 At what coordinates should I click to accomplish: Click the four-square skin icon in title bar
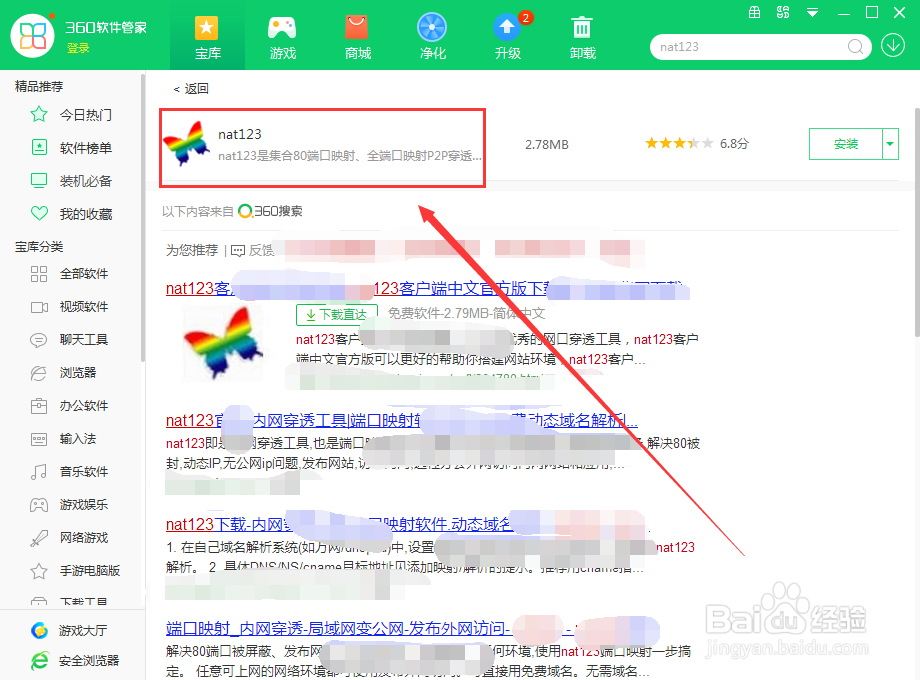(x=783, y=12)
